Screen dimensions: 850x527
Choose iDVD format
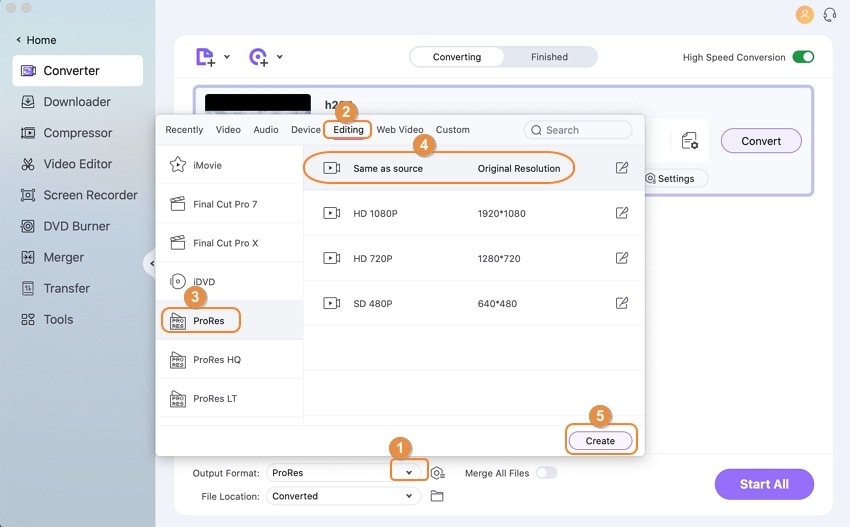pos(229,281)
